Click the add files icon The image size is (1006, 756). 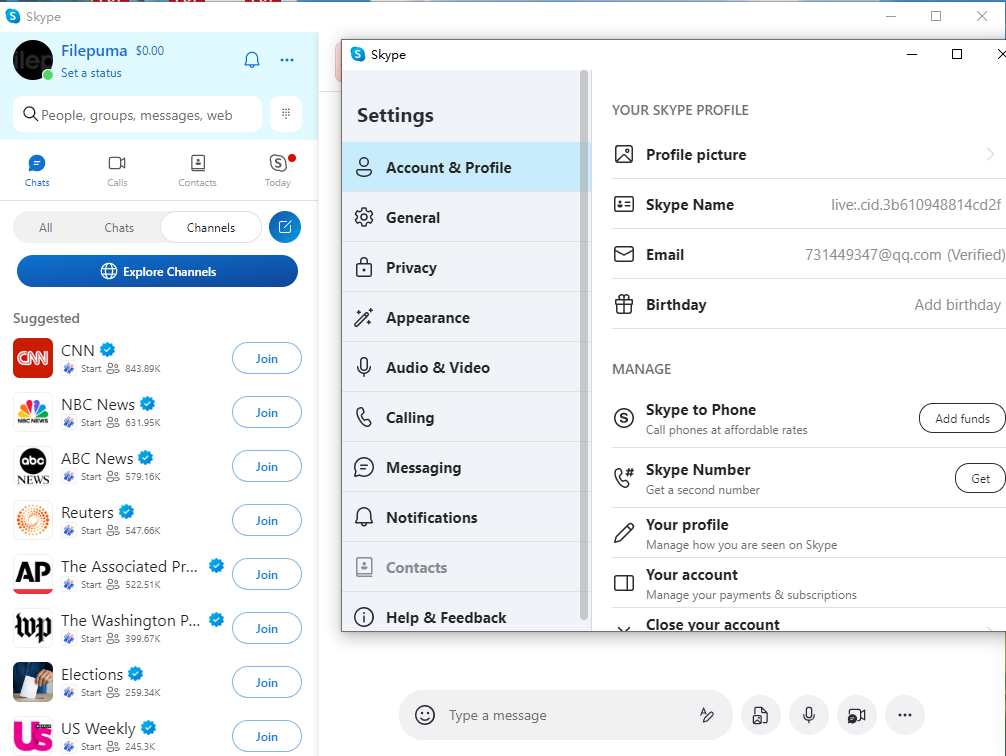point(760,714)
